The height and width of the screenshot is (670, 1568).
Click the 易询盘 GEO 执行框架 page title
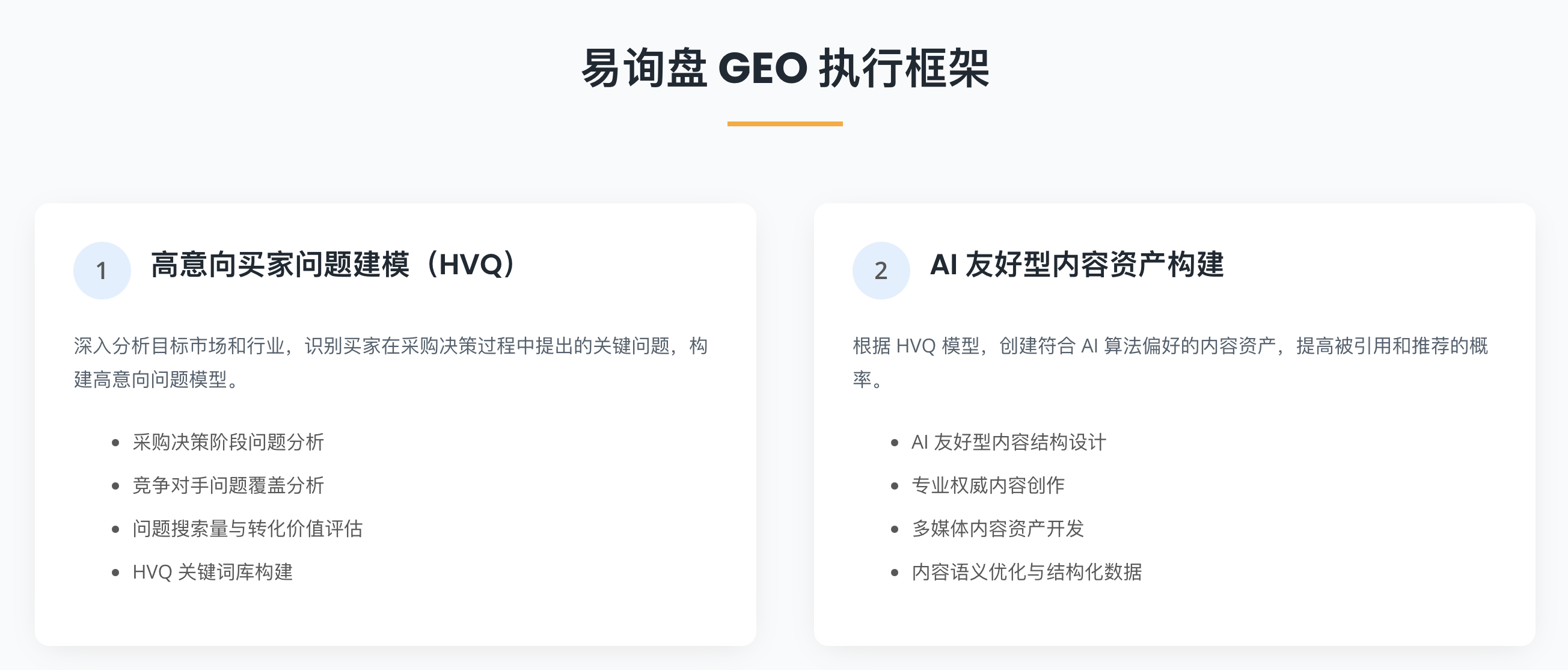coord(785,68)
